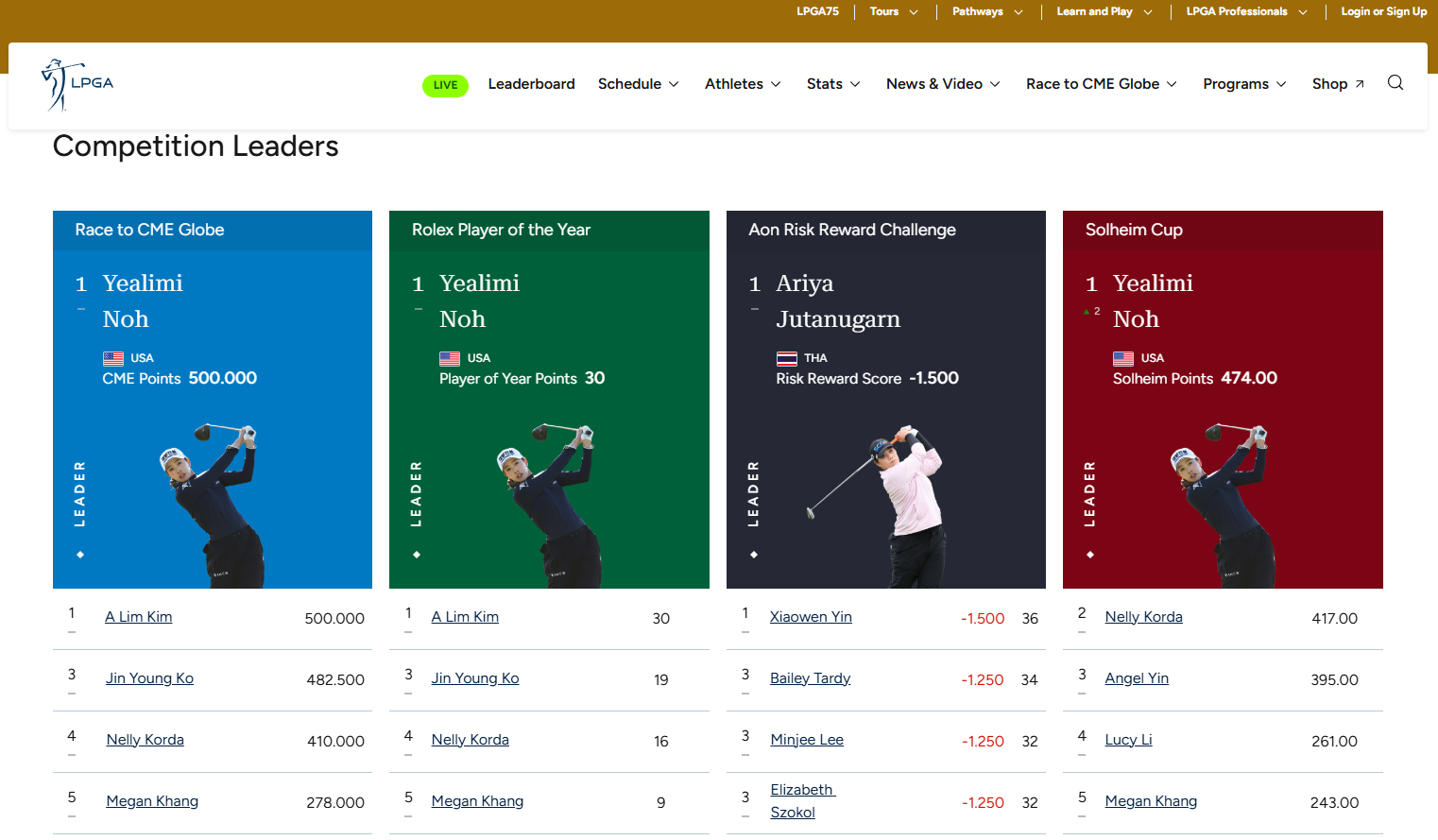Open Nelly Korda in Solheim Cup list
The width and height of the screenshot is (1438, 840).
pyautogui.click(x=1143, y=617)
